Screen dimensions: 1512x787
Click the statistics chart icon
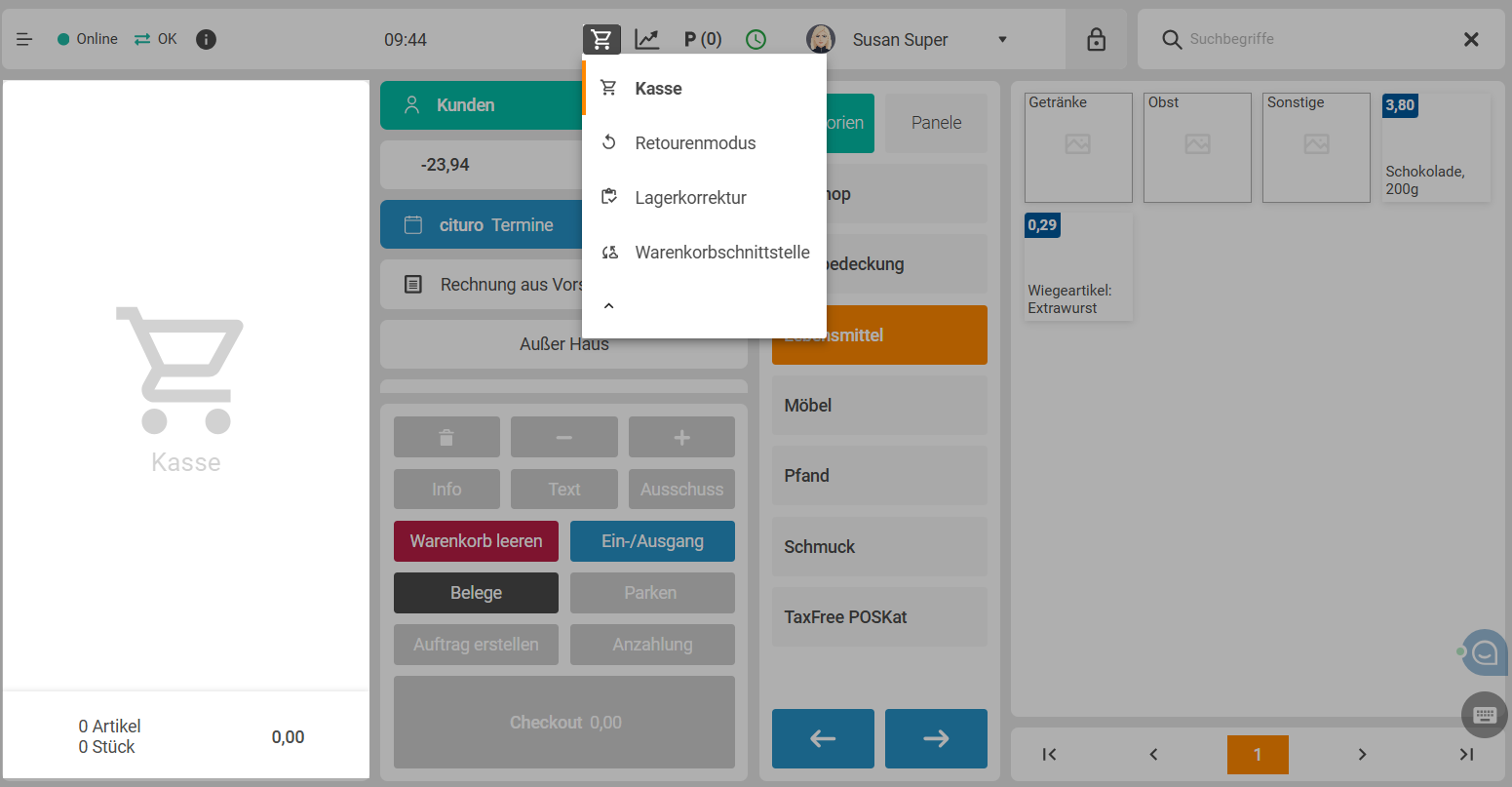(647, 39)
